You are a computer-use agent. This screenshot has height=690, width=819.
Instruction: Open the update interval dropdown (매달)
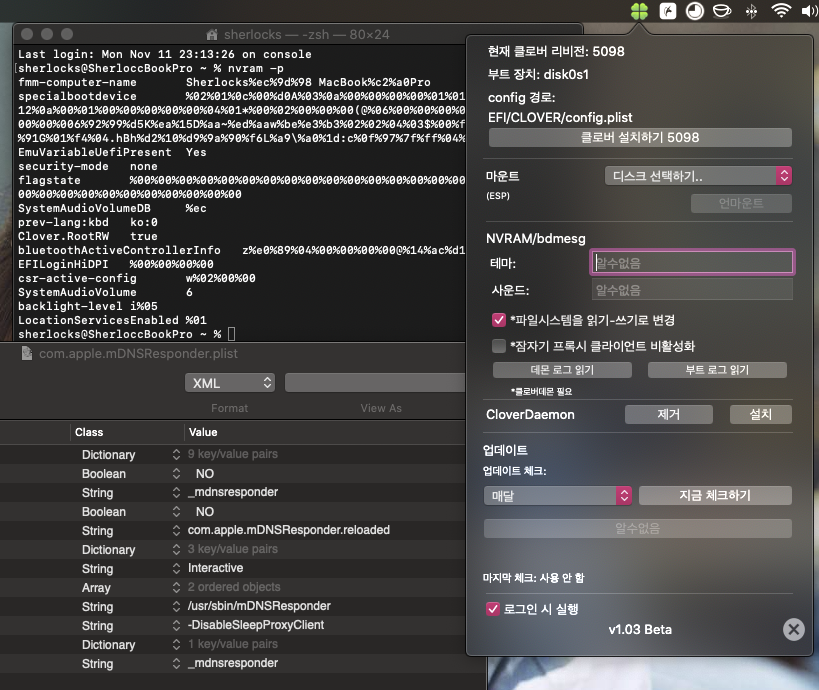coord(558,495)
